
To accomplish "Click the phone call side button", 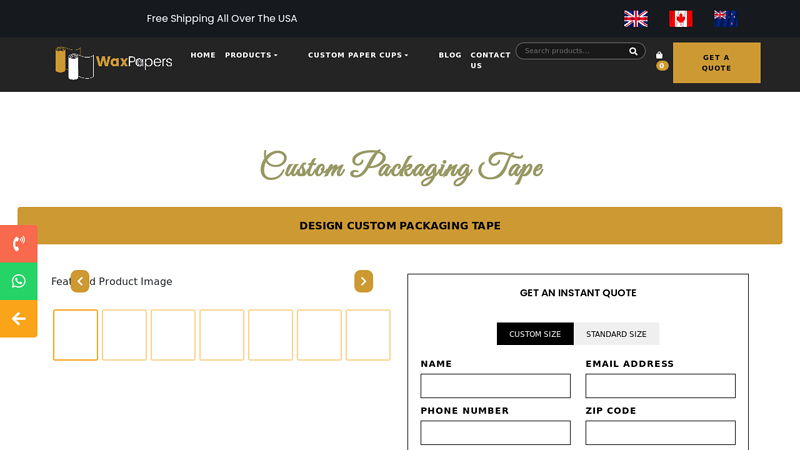I will [19, 243].
